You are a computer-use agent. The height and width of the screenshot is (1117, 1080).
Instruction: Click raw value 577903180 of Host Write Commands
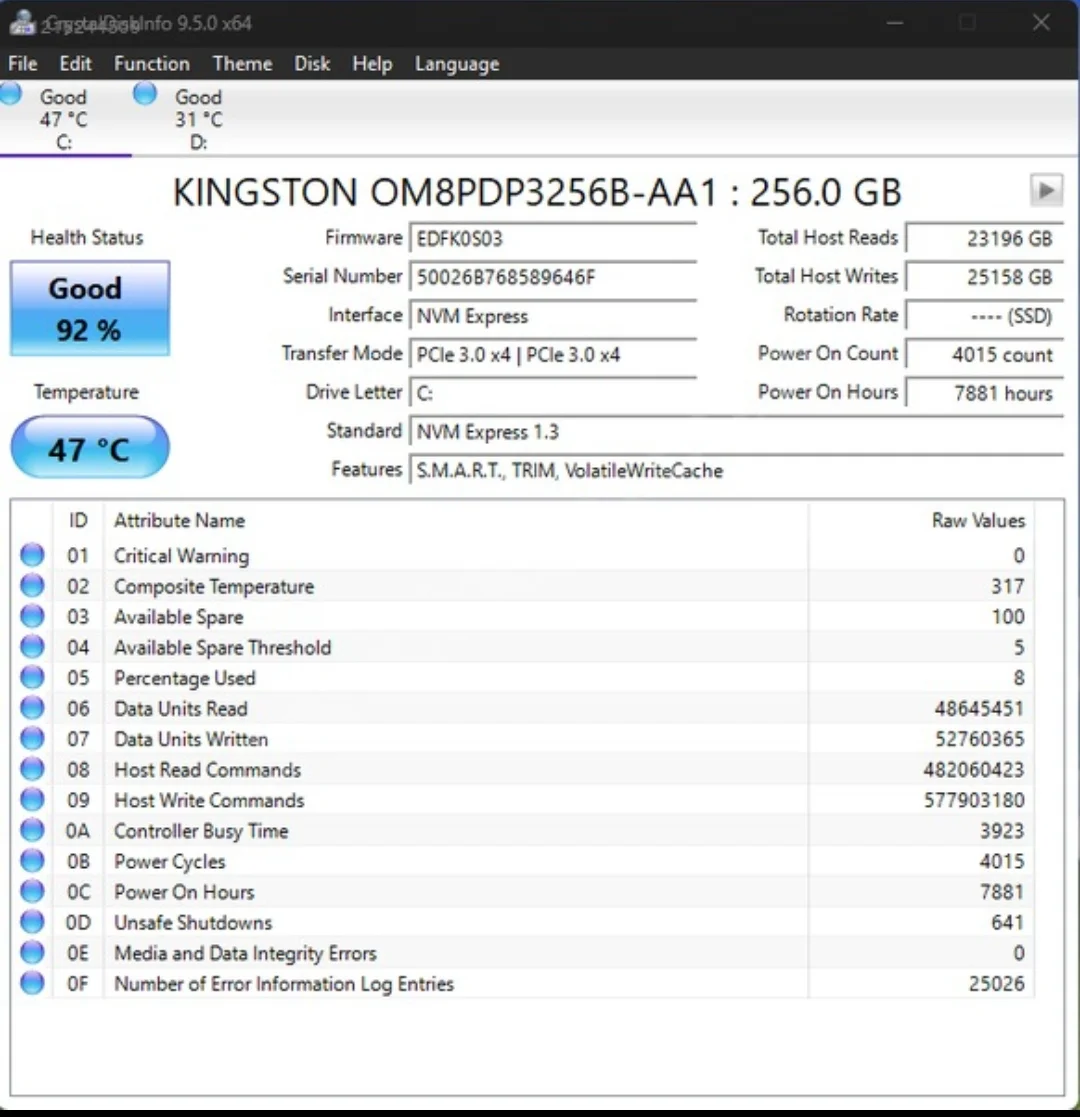pyautogui.click(x=974, y=801)
